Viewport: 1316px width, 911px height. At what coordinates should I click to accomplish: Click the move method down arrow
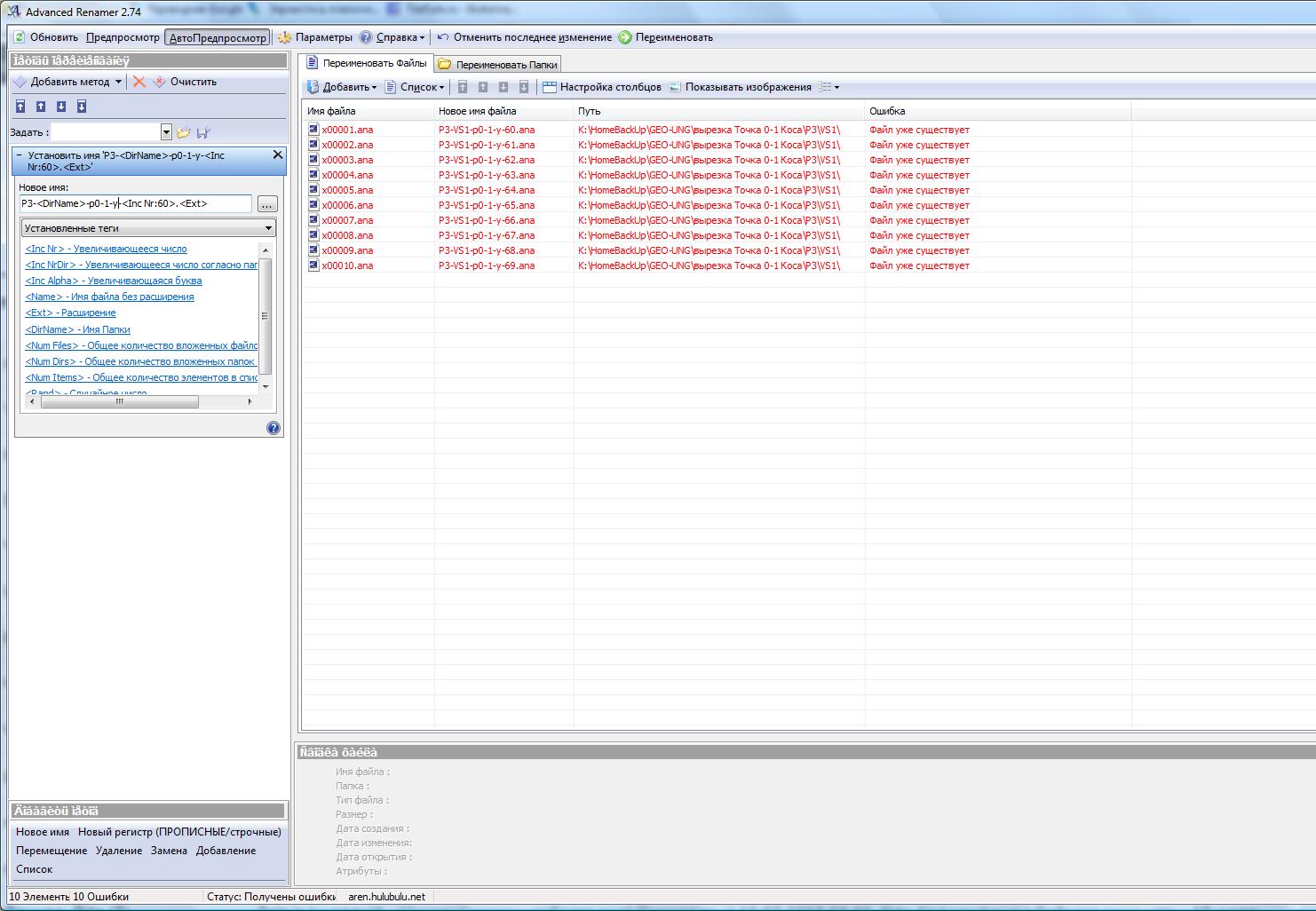coord(61,107)
